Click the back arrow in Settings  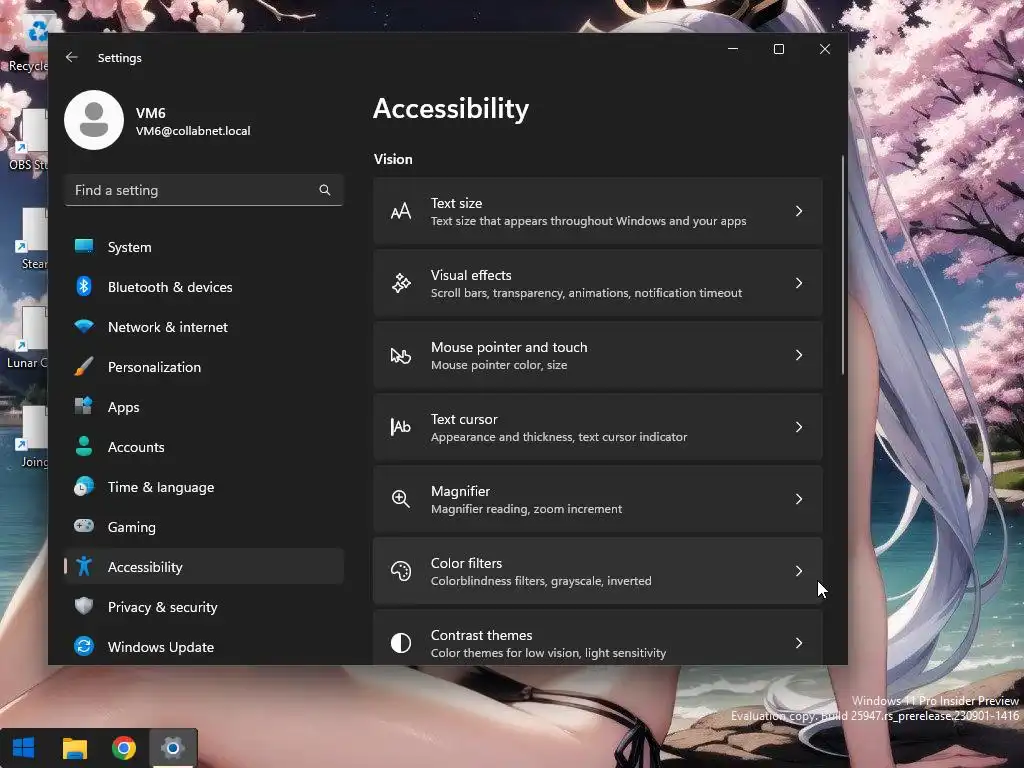click(72, 57)
